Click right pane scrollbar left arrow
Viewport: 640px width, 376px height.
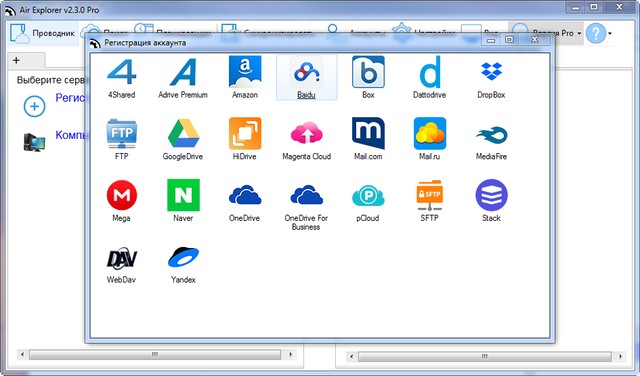click(x=351, y=356)
